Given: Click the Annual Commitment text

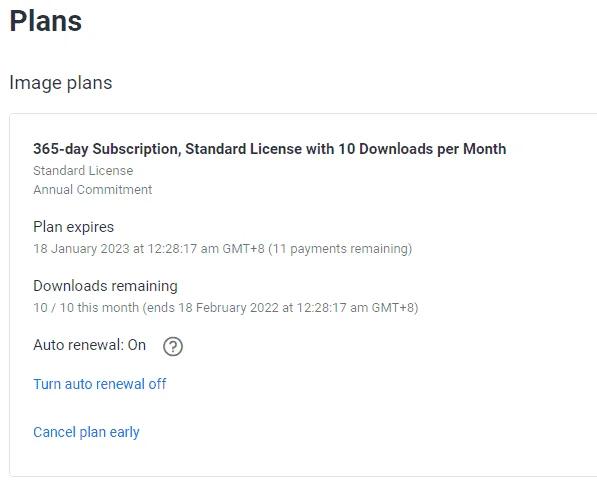Looking at the screenshot, I should (93, 190).
